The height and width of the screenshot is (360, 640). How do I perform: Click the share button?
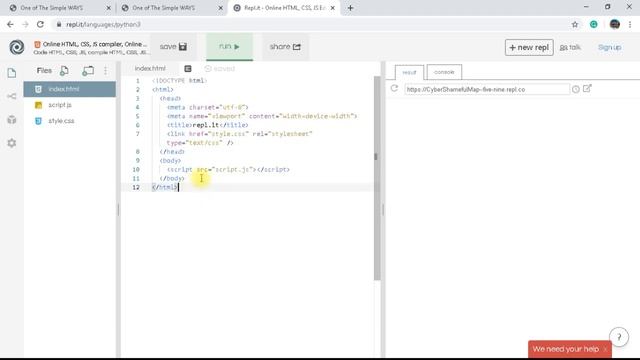pos(285,47)
